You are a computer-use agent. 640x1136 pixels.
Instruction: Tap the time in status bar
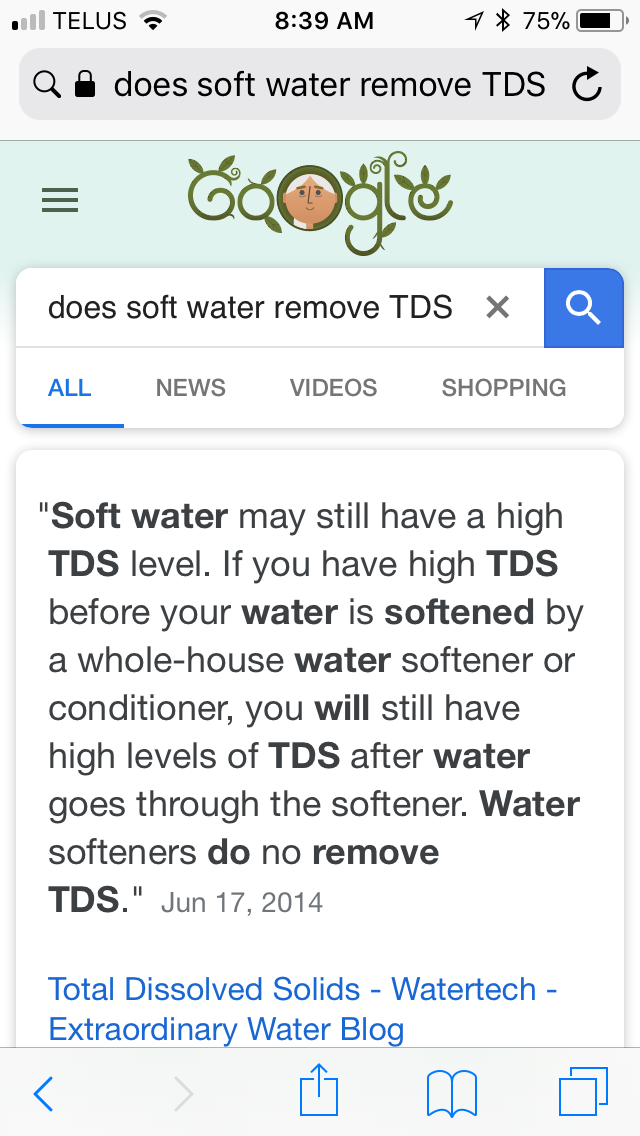[x=323, y=21]
